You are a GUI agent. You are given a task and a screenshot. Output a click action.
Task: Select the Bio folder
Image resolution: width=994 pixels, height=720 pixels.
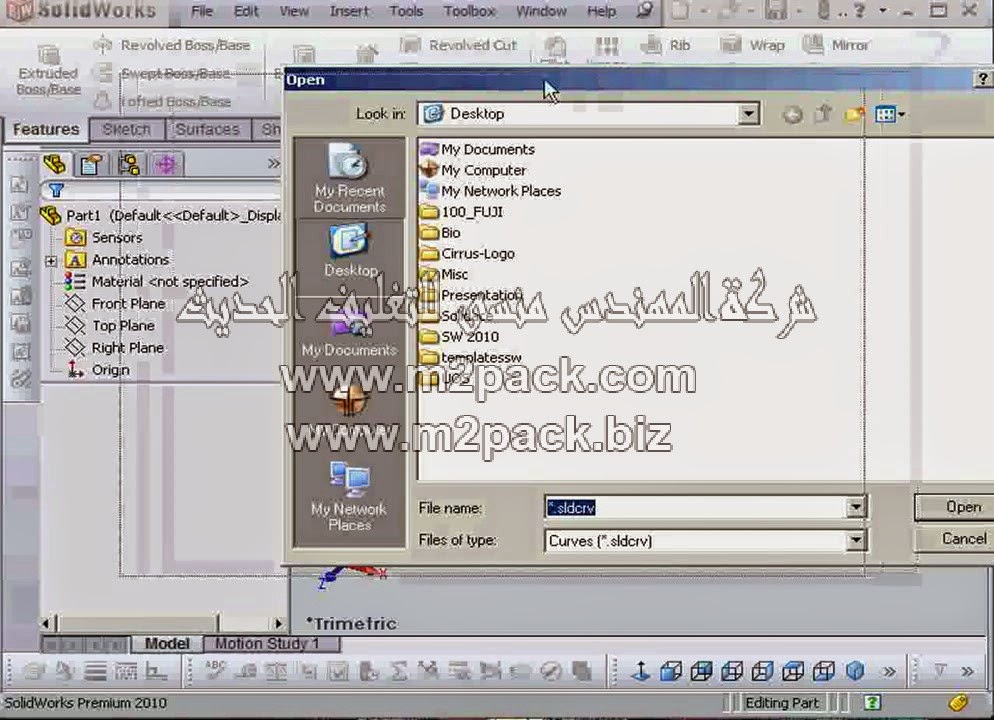(x=441, y=233)
